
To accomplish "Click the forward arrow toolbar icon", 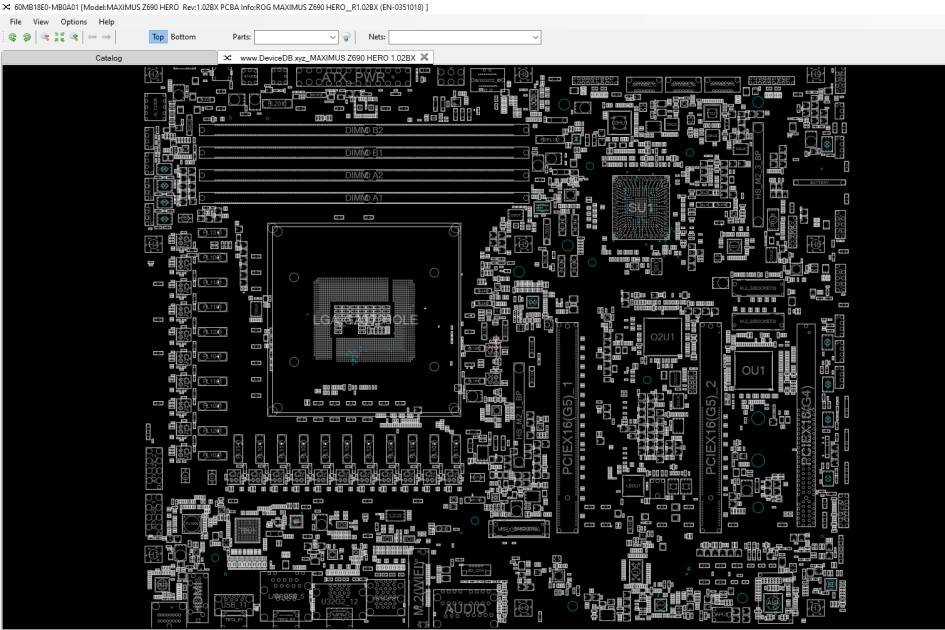I will (107, 37).
